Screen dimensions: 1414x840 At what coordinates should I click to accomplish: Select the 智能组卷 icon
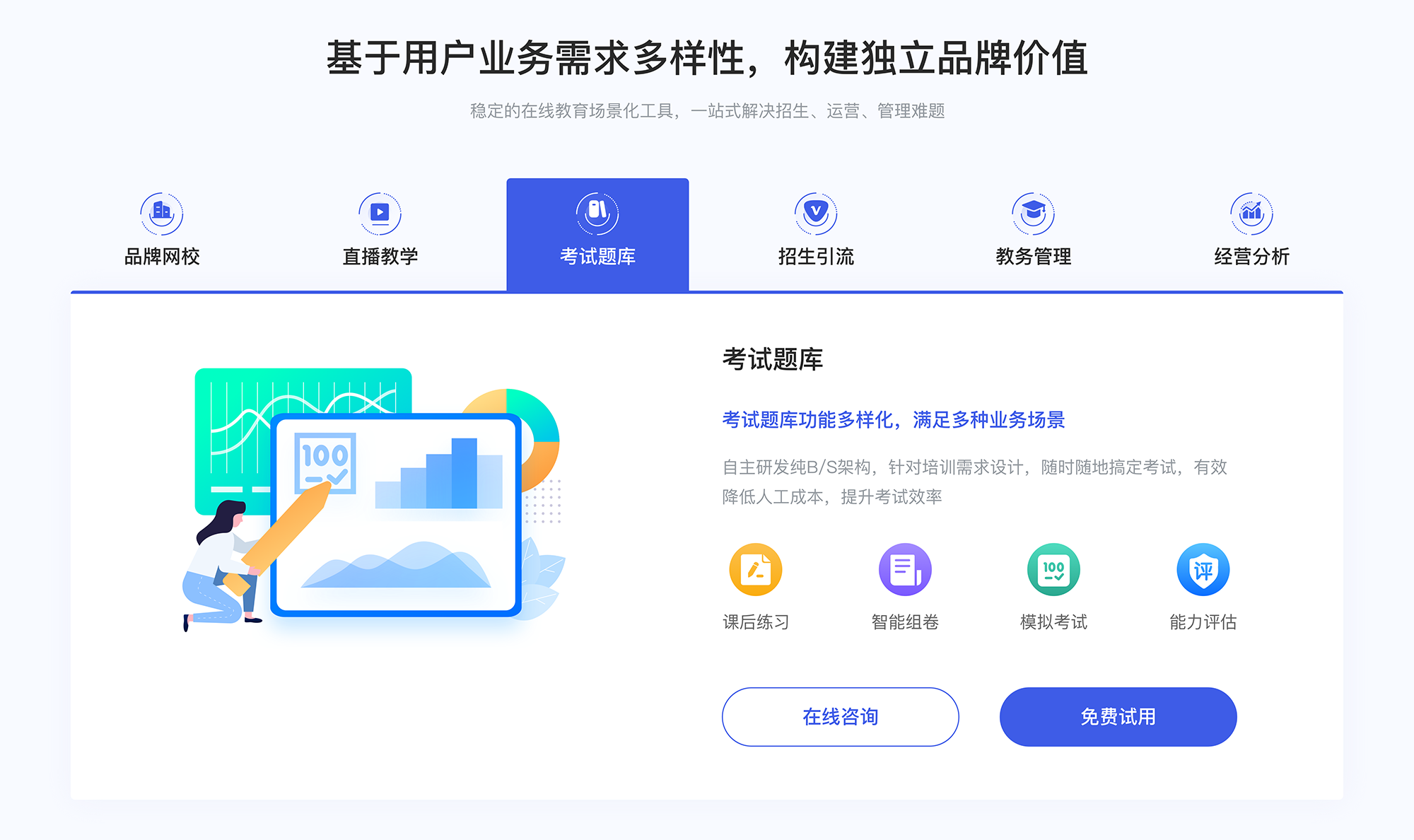pyautogui.click(x=900, y=573)
